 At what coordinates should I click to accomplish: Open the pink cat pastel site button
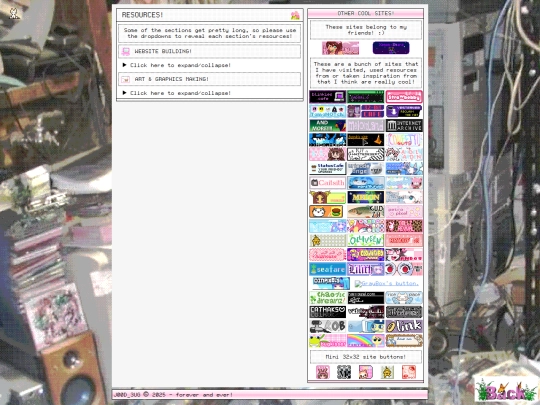pos(404,183)
